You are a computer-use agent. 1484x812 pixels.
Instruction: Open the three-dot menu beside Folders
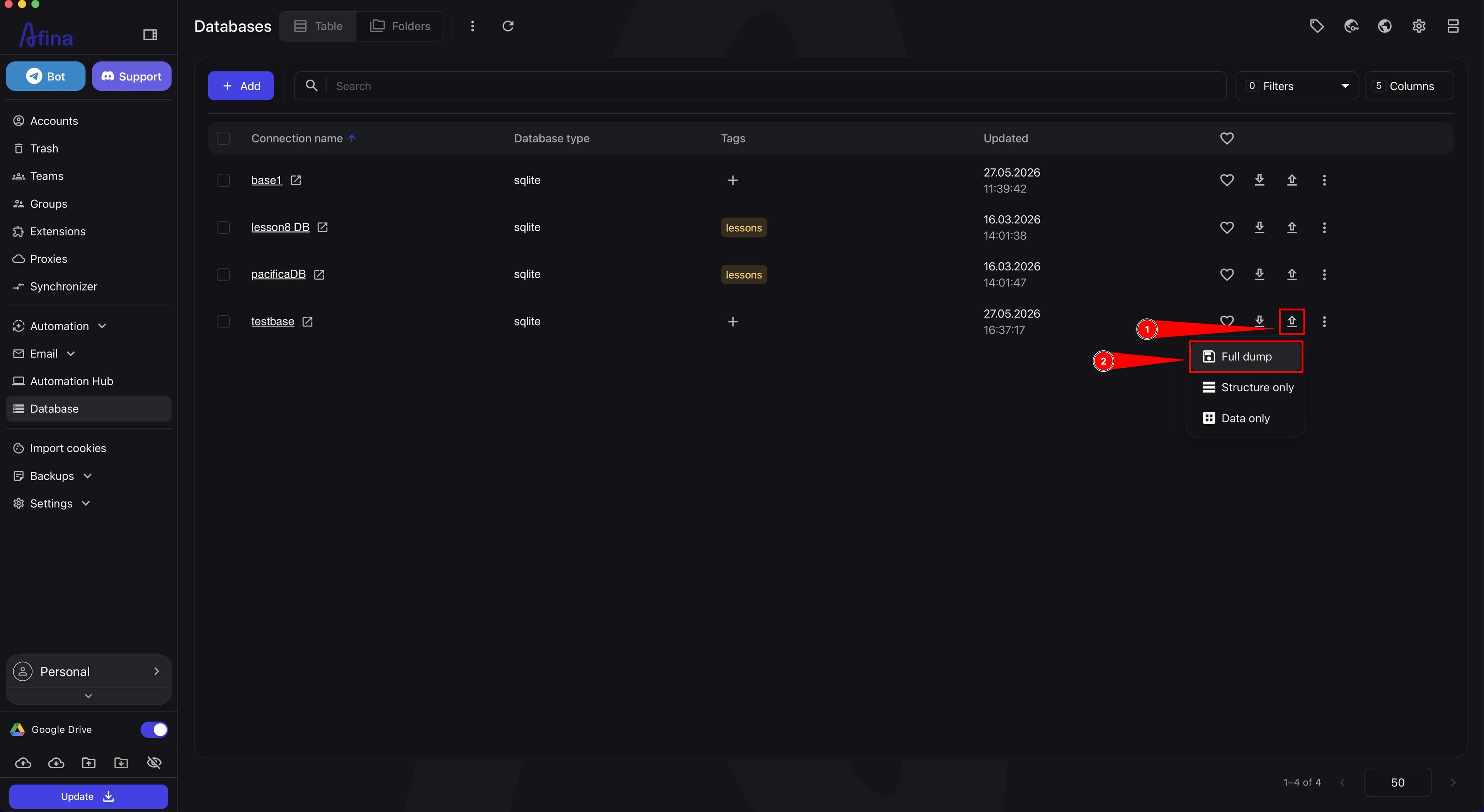pos(472,26)
